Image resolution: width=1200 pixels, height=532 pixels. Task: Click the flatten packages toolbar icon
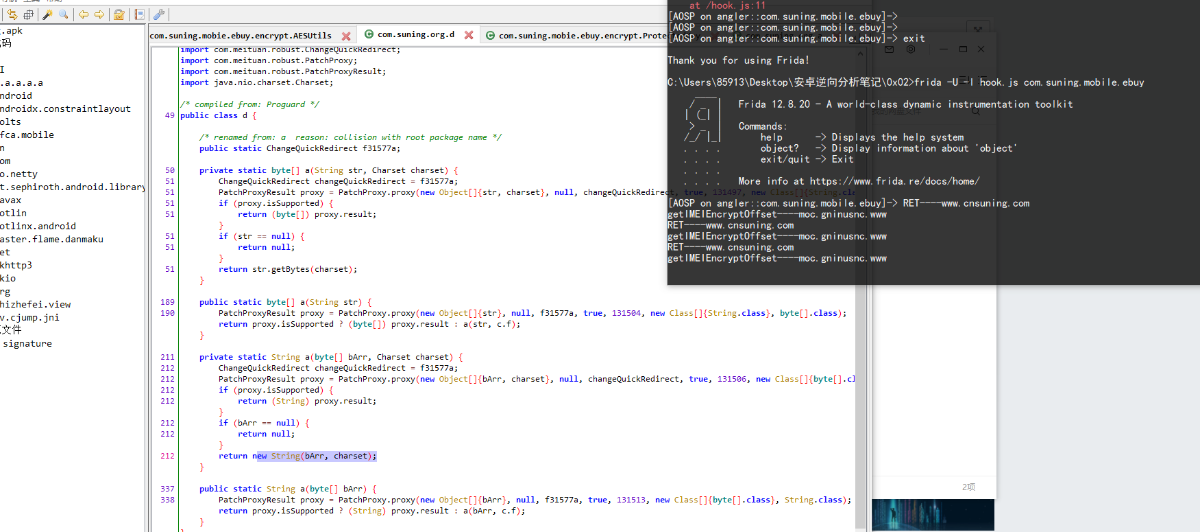tap(29, 14)
